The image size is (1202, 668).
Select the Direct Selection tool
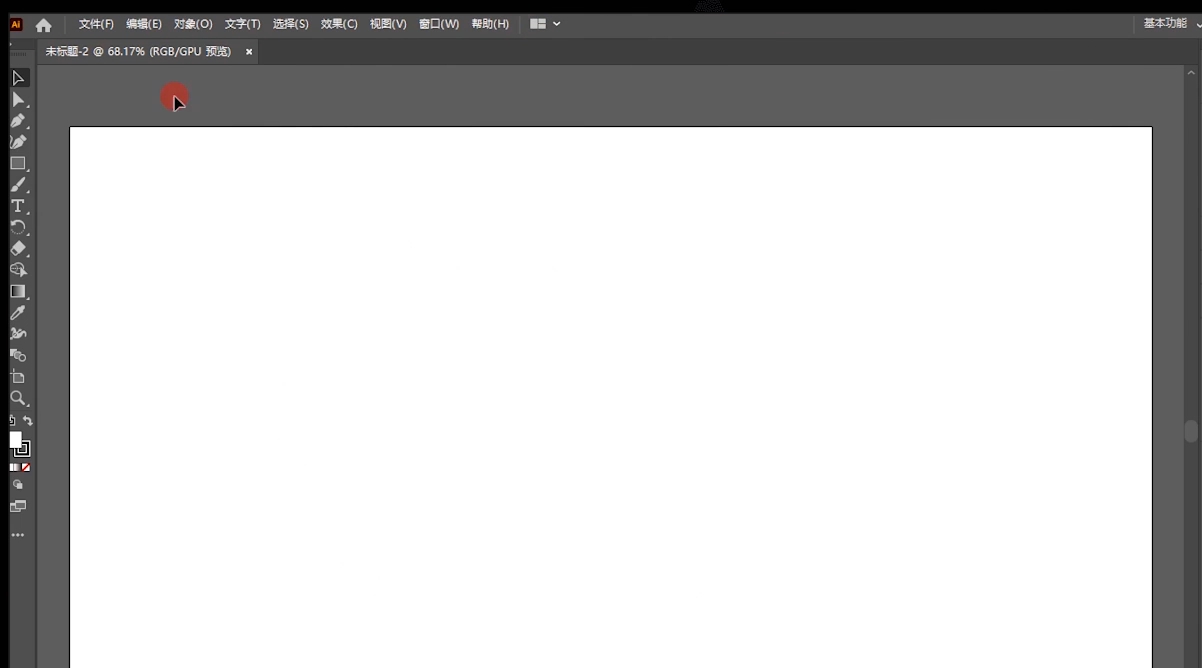(17, 99)
